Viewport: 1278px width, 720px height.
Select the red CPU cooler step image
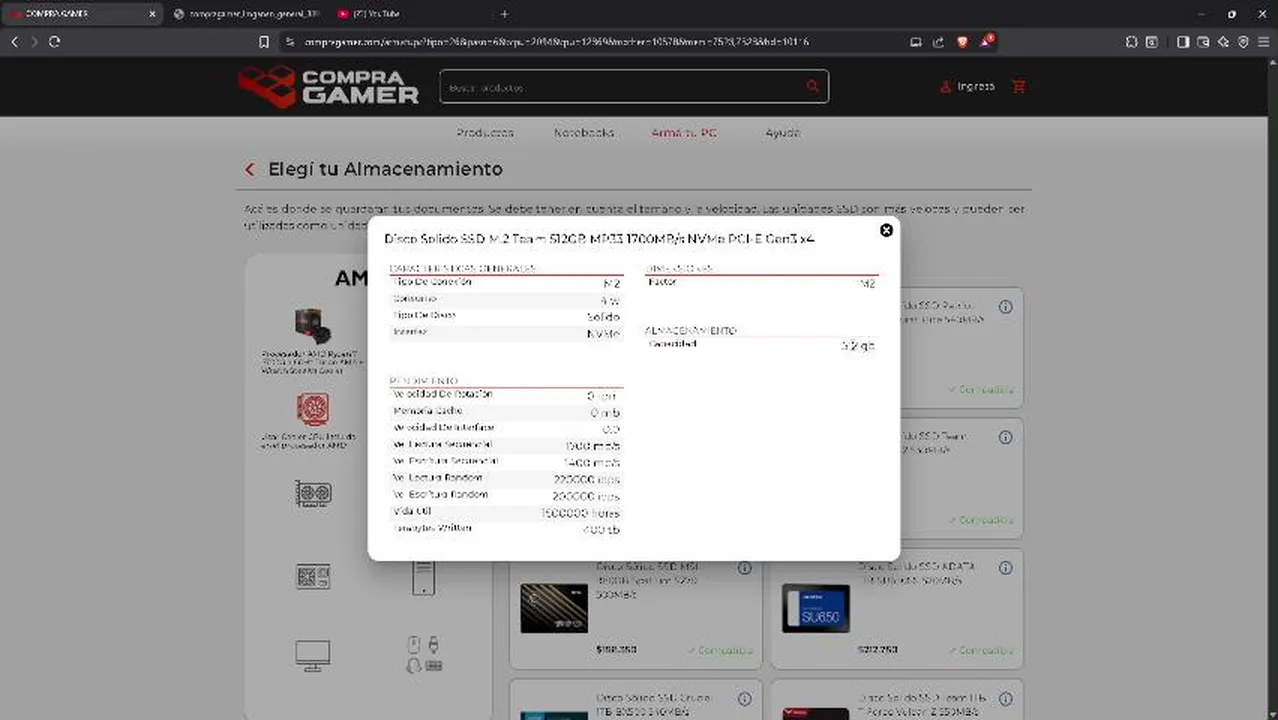313,409
